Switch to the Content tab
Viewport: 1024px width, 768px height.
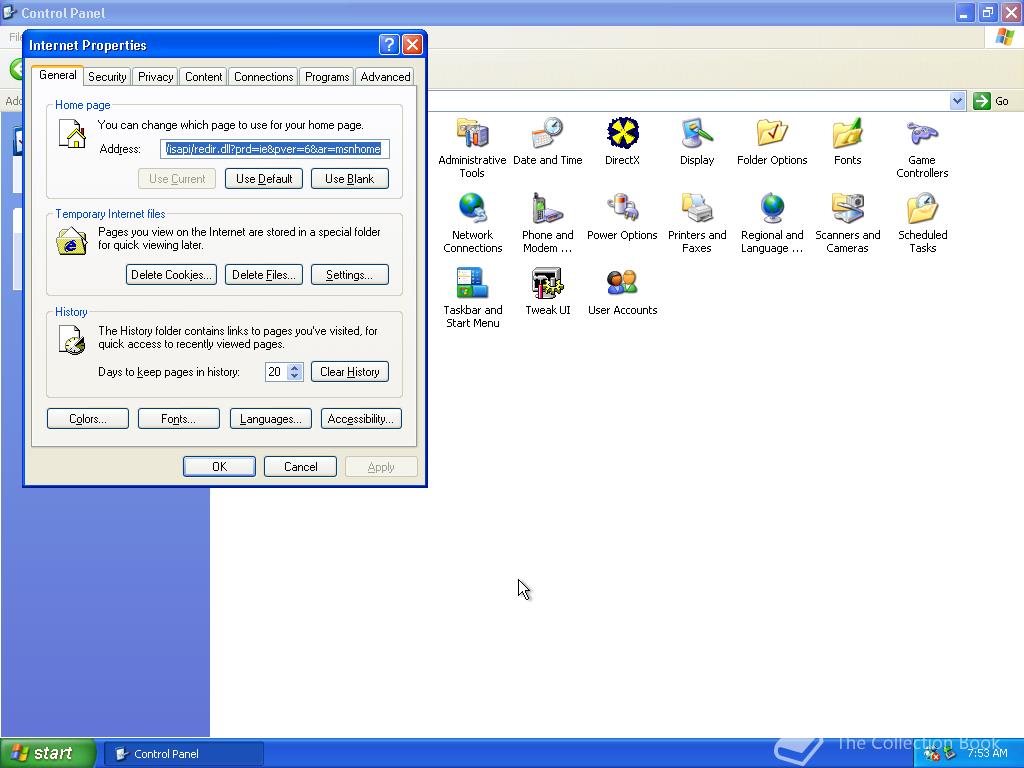(x=203, y=77)
